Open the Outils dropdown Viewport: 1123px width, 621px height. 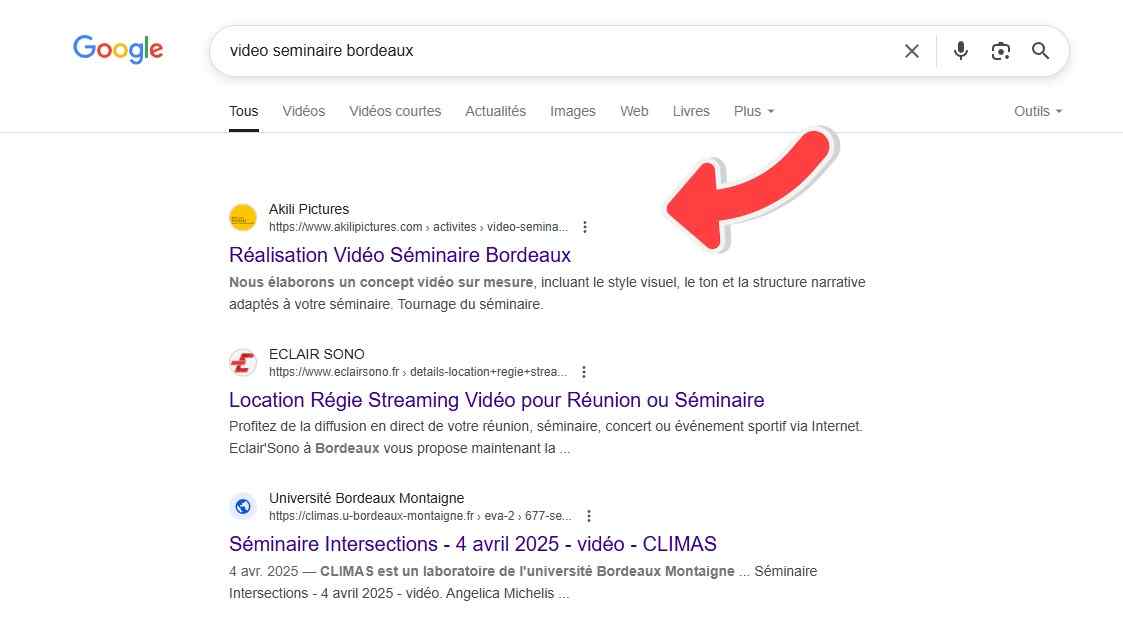tap(1037, 111)
